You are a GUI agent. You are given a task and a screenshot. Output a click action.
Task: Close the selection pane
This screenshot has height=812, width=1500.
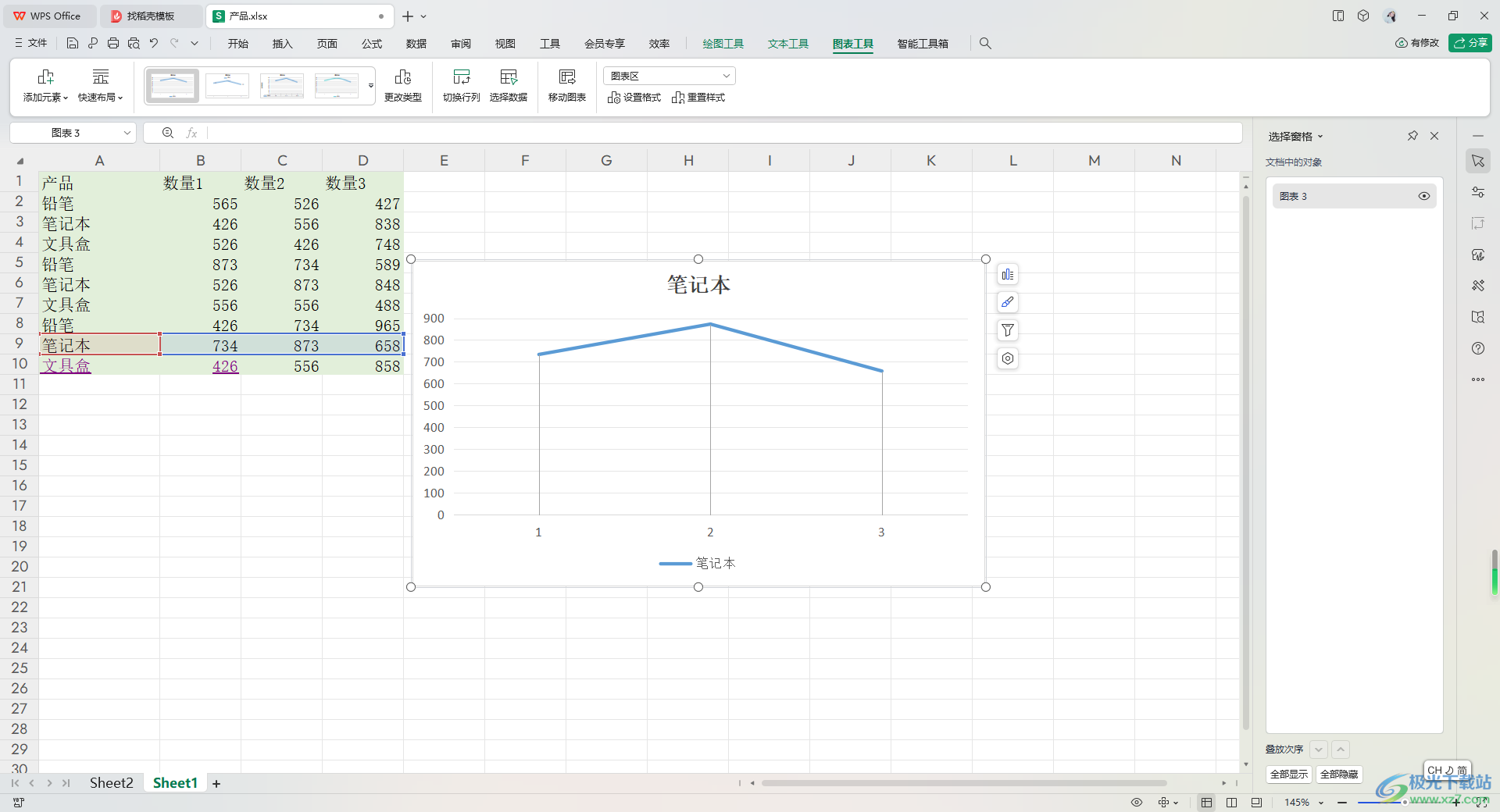tap(1434, 136)
